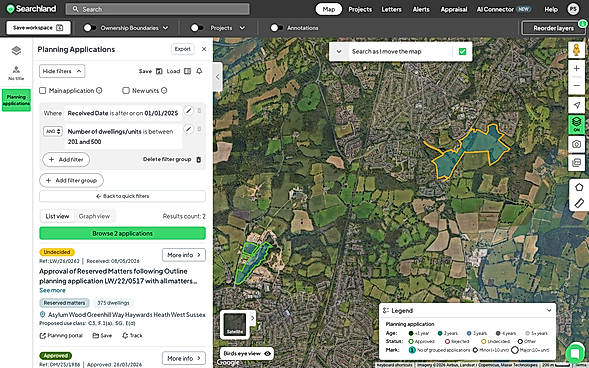
Task: Change the AND operator selector
Action: click(x=53, y=131)
